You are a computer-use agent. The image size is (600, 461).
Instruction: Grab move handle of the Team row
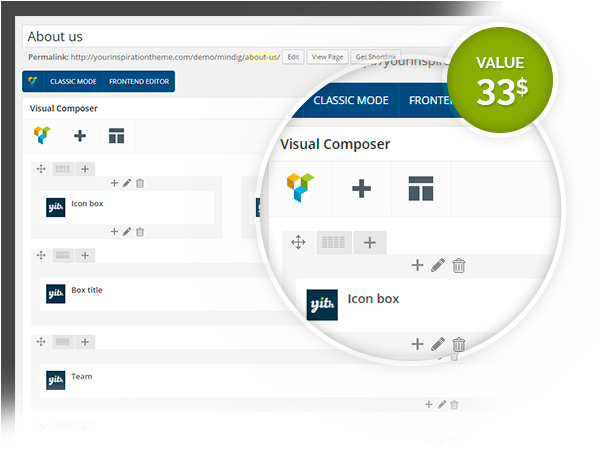coord(41,342)
